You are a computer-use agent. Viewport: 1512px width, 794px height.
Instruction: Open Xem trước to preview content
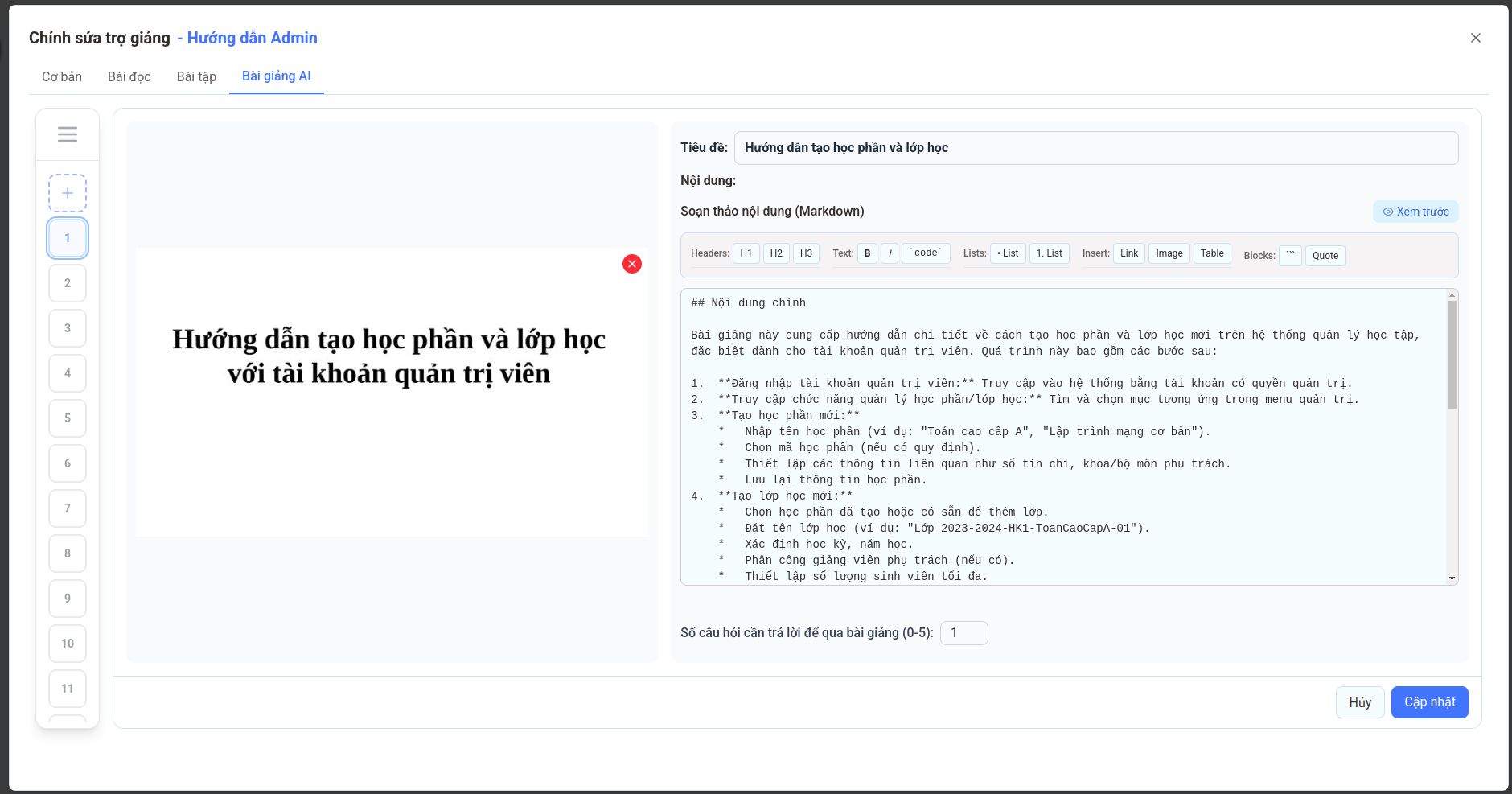point(1415,212)
